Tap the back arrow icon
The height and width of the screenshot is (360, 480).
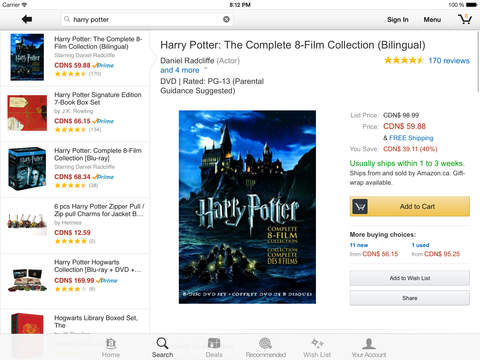[27, 19]
